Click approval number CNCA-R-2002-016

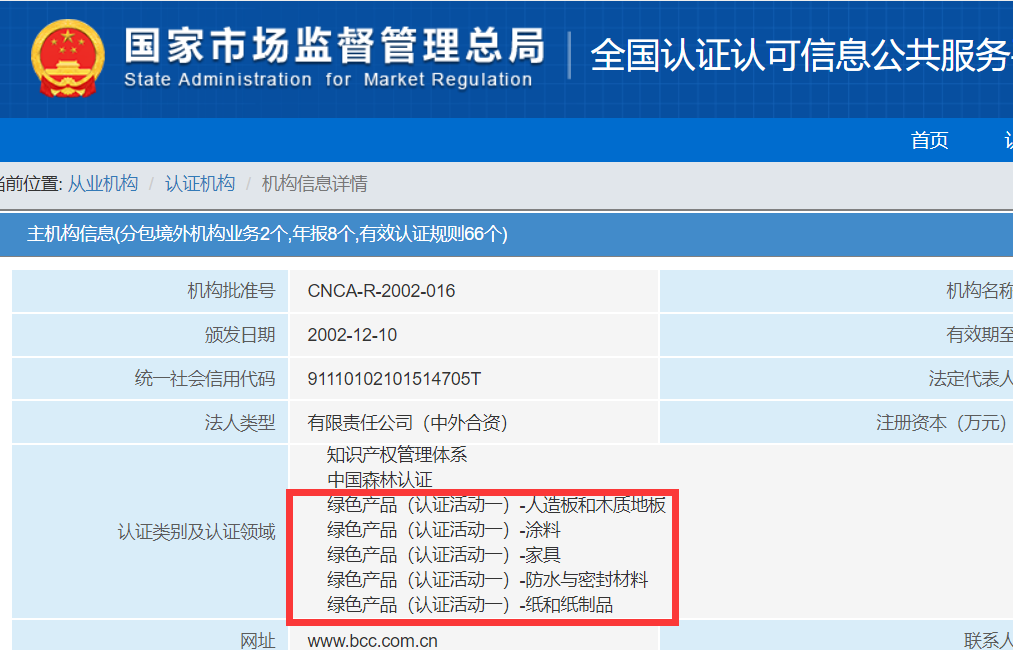point(381,291)
